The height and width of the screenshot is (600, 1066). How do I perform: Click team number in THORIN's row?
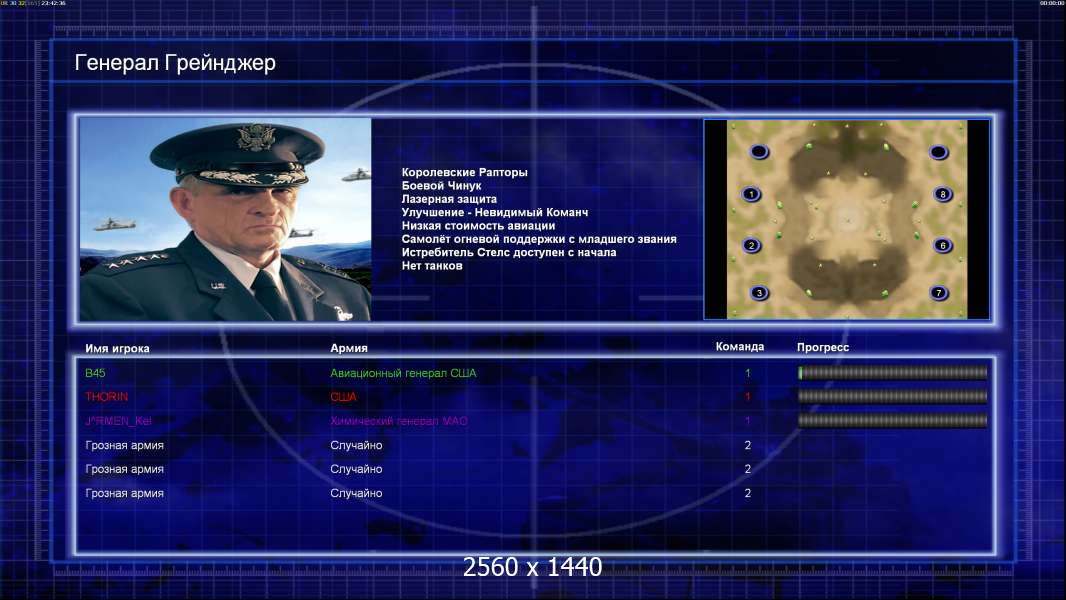pyautogui.click(x=748, y=397)
